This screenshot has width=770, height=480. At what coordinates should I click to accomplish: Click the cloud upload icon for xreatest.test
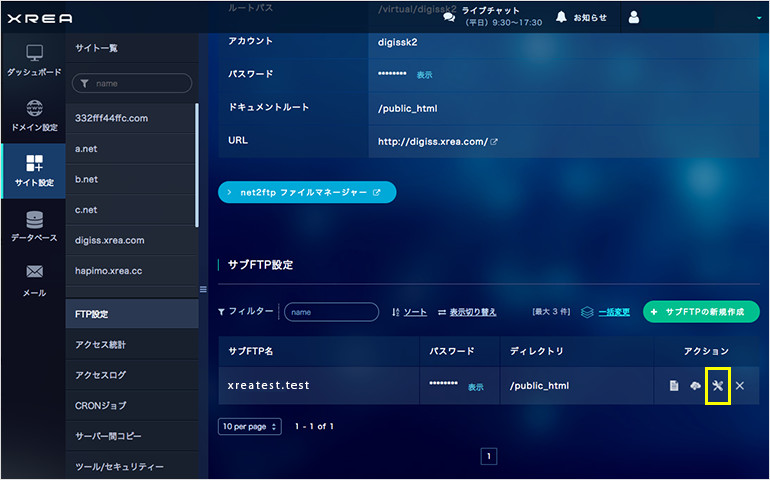click(x=695, y=386)
